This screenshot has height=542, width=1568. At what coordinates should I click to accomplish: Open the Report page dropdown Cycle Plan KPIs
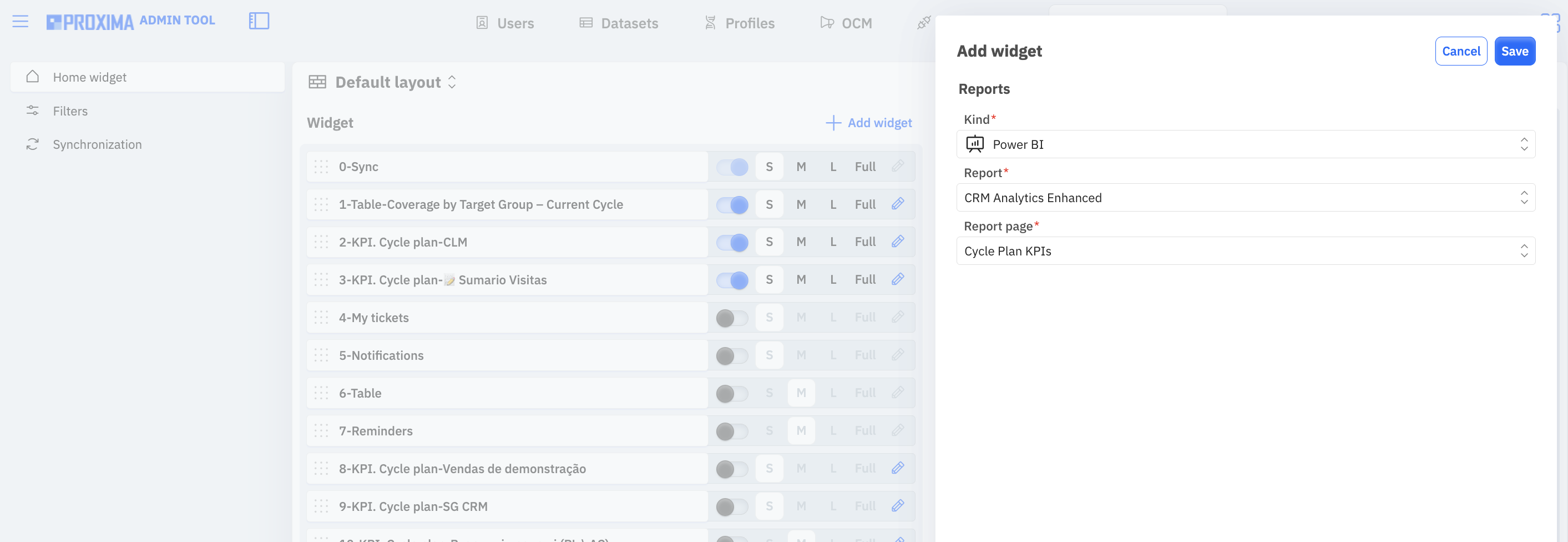click(1246, 251)
